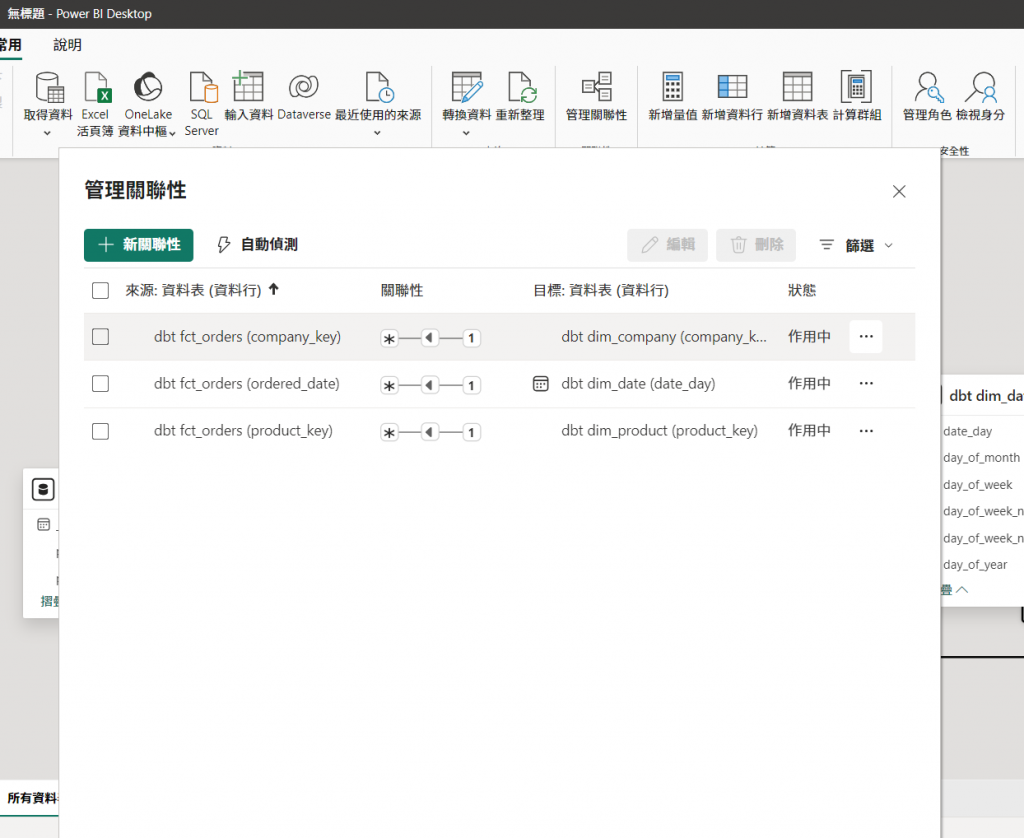The image size is (1024, 838).
Task: Select dbt fct_orders (company_key) source text
Action: point(248,336)
